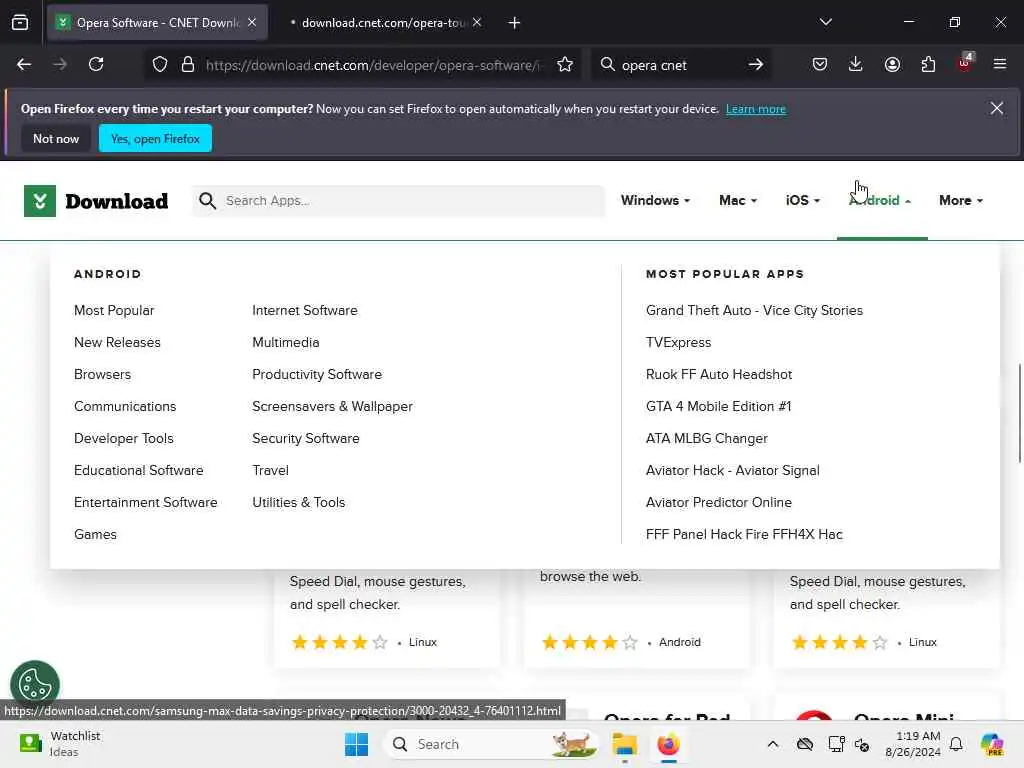This screenshot has width=1024, height=768.
Task: Click the Yes, open Firefox button
Action: pyautogui.click(x=155, y=138)
